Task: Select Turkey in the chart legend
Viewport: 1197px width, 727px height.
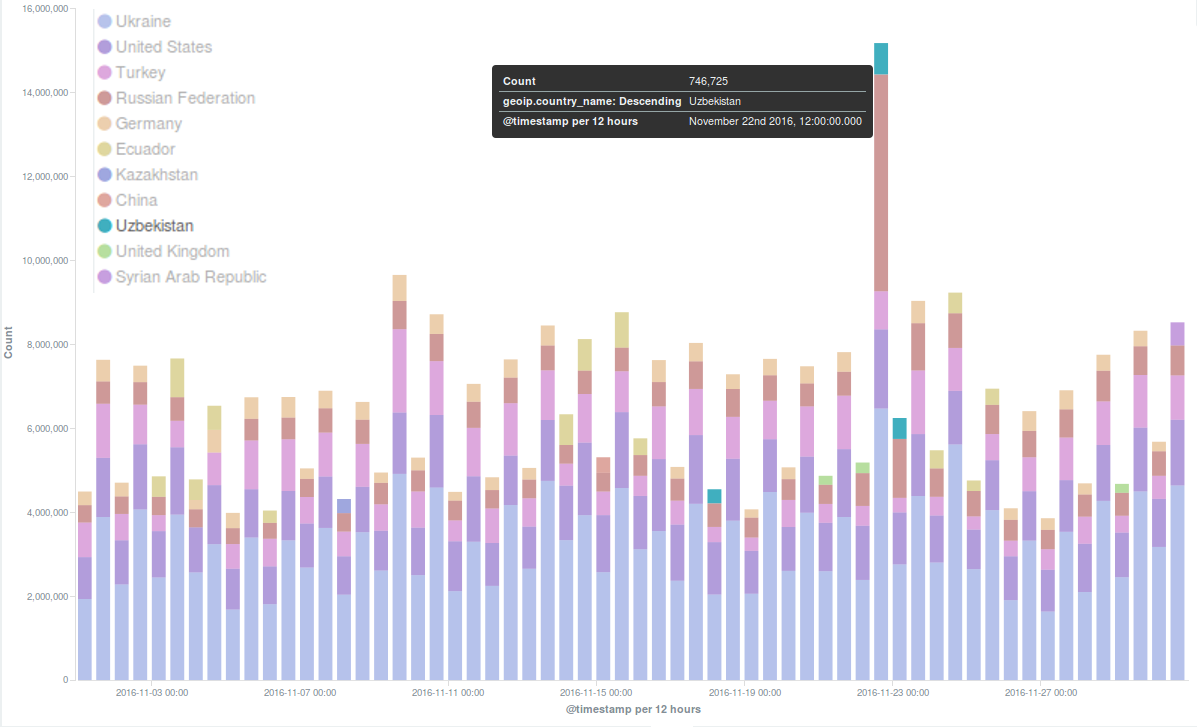Action: tap(140, 73)
